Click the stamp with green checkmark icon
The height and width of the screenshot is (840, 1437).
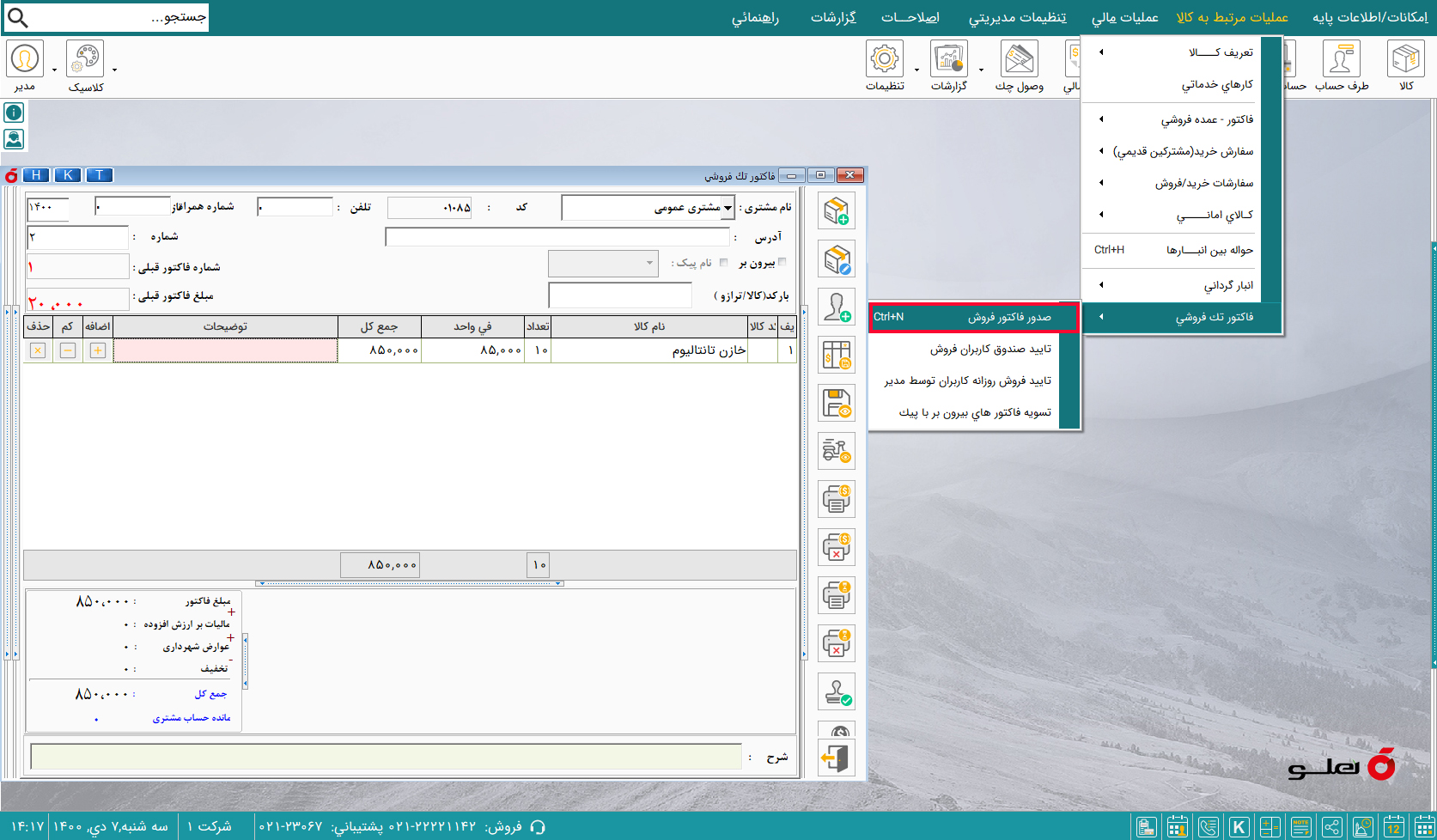pos(837,691)
